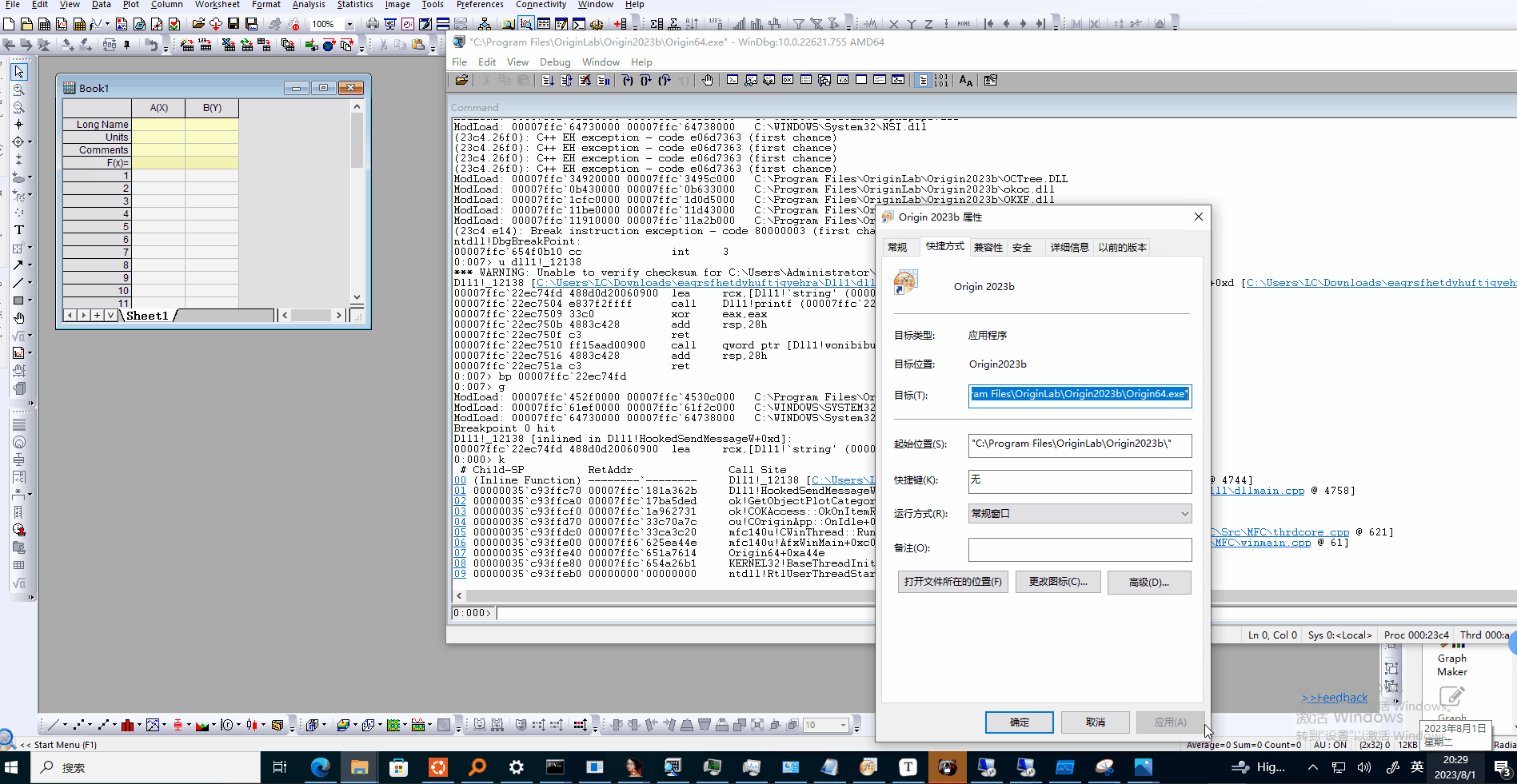
Task: Open the Analysis menu in Origin
Action: click(x=309, y=5)
